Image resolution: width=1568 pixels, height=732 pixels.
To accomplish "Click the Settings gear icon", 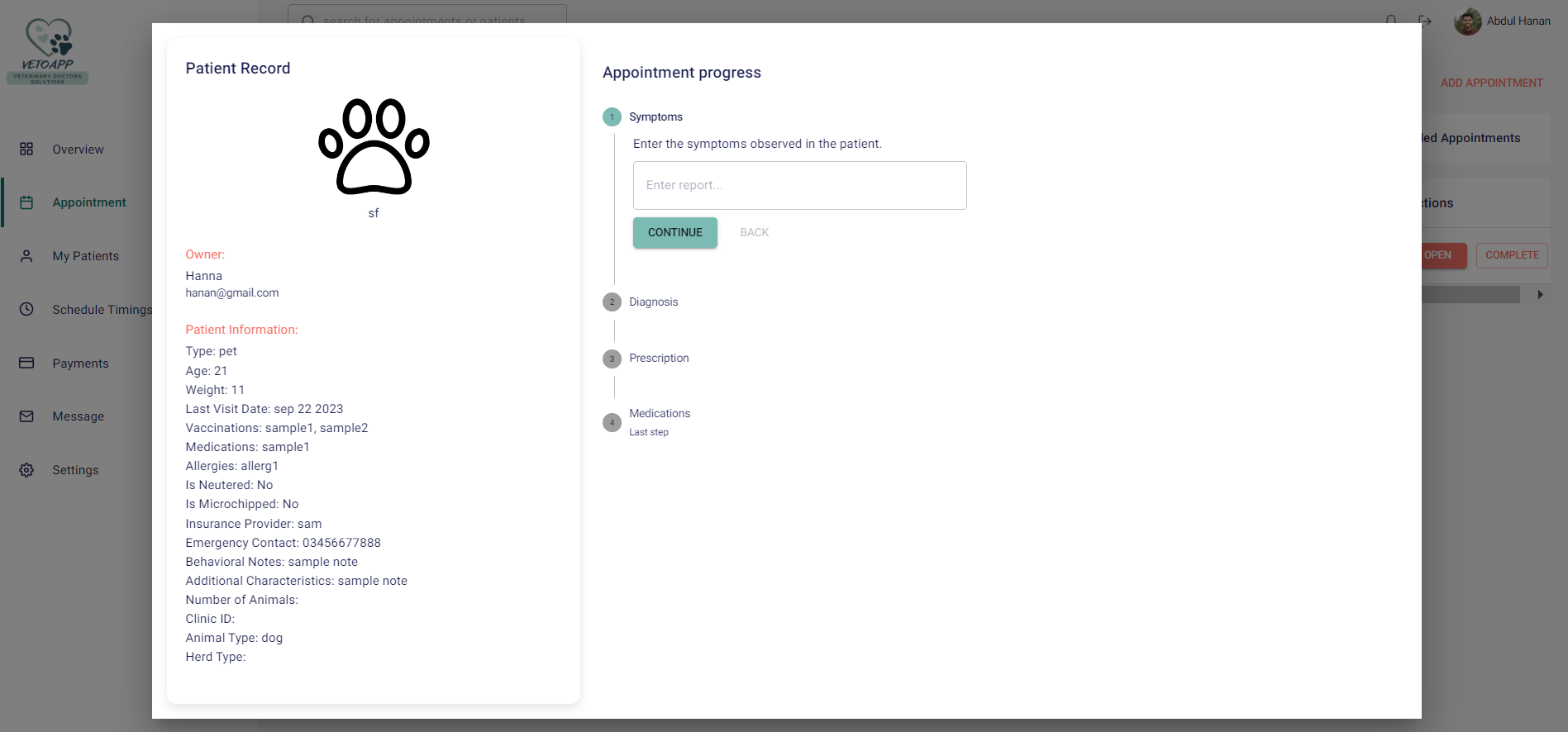I will click(26, 470).
